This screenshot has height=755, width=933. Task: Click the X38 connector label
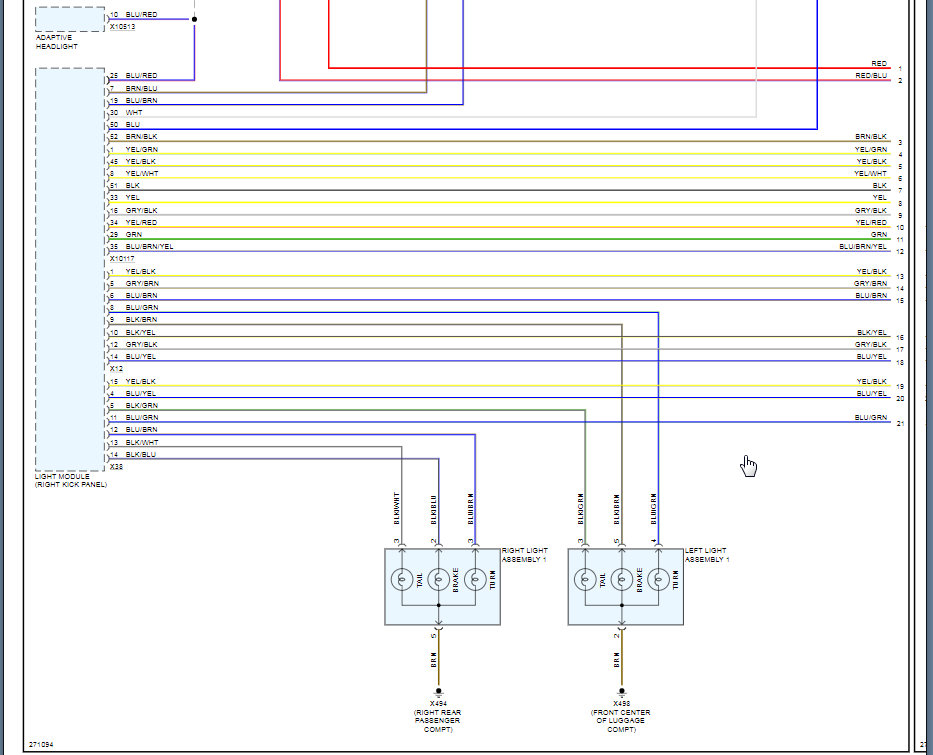116,467
